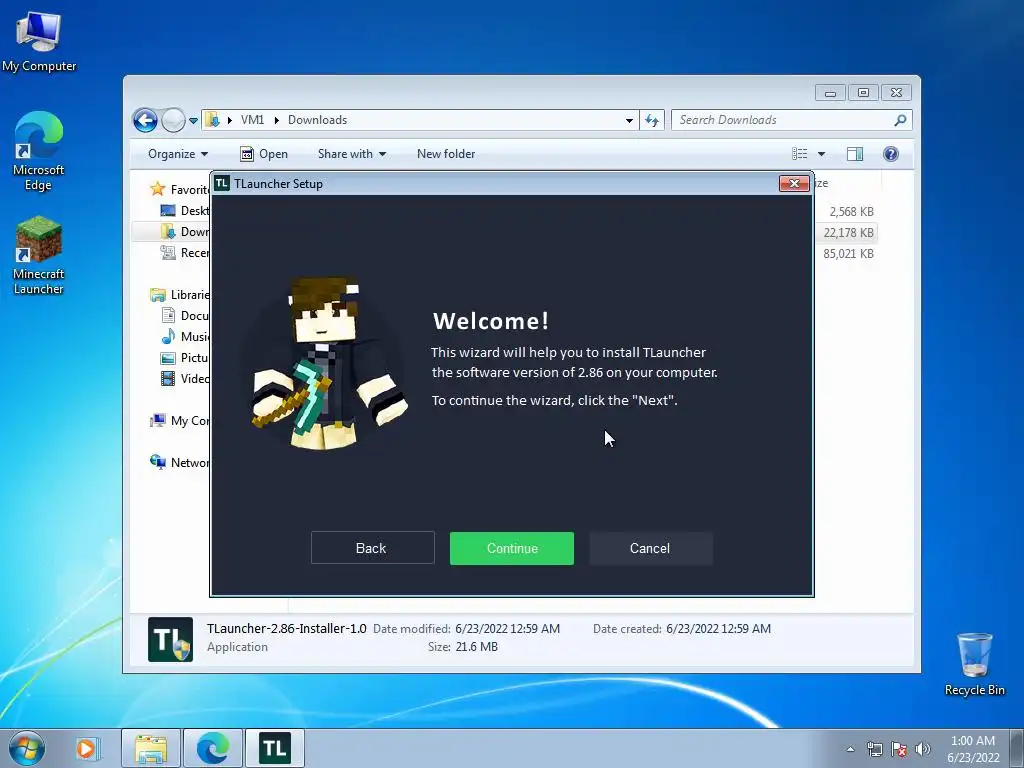Click the green Continue button
Image resolution: width=1024 pixels, height=768 pixels.
click(x=511, y=548)
